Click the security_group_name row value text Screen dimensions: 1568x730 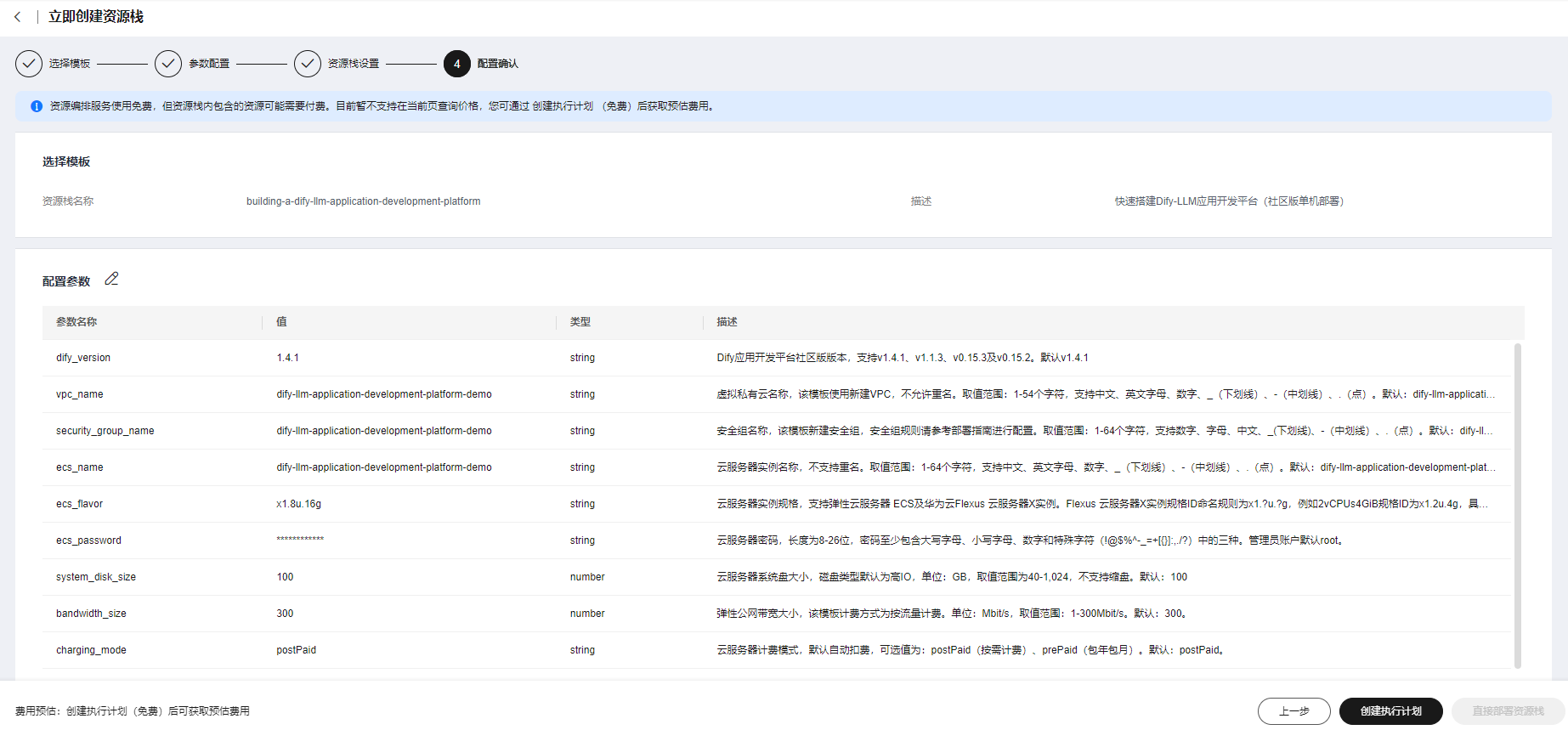pyautogui.click(x=384, y=431)
